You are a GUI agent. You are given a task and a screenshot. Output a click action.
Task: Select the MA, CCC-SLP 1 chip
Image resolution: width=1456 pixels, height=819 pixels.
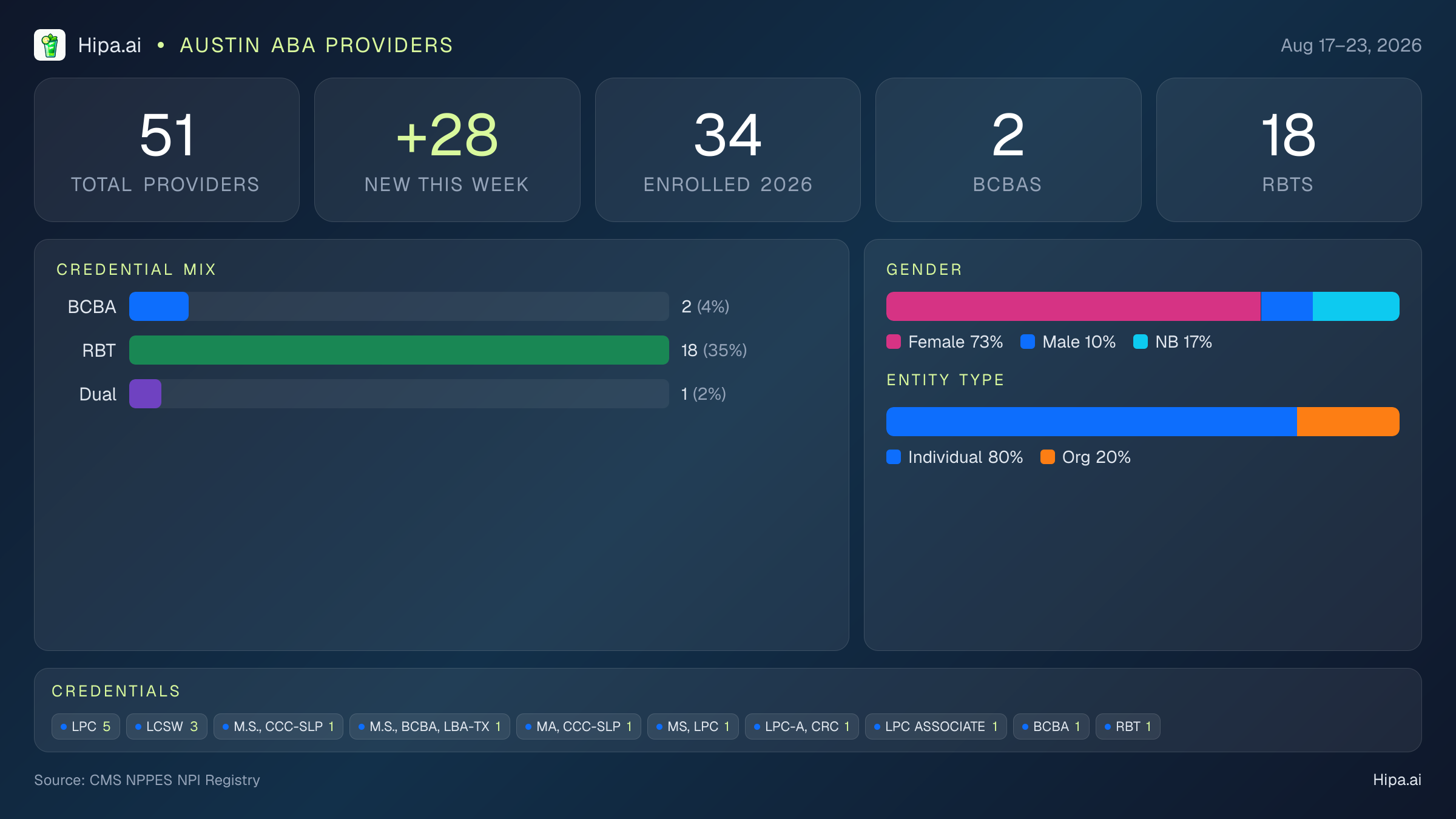(x=579, y=726)
